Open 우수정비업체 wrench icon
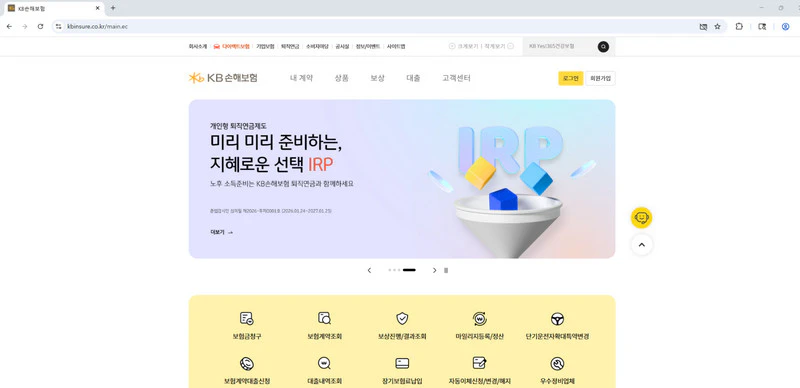The width and height of the screenshot is (800, 388). [x=557, y=363]
